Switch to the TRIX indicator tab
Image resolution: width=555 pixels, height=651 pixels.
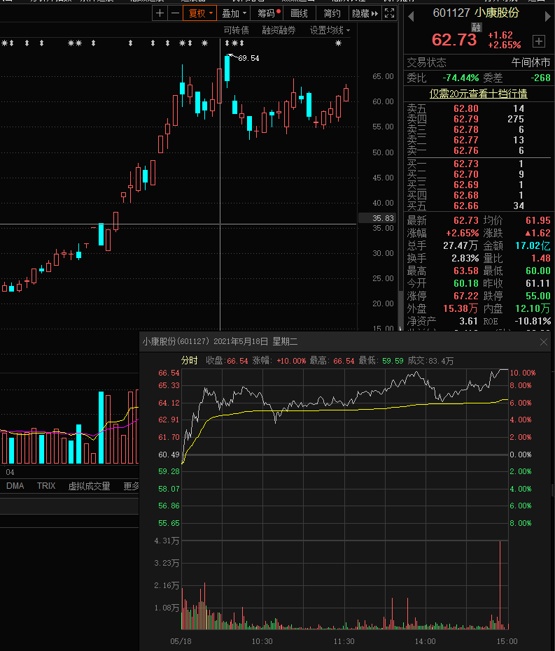pyautogui.click(x=46, y=486)
